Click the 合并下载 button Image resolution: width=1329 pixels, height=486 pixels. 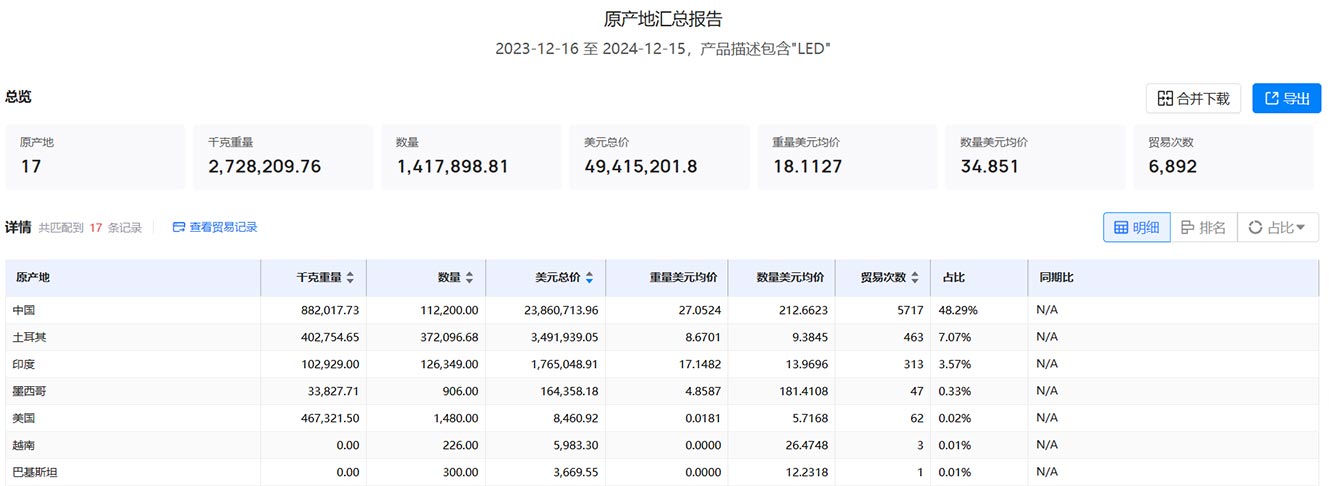(x=1193, y=98)
